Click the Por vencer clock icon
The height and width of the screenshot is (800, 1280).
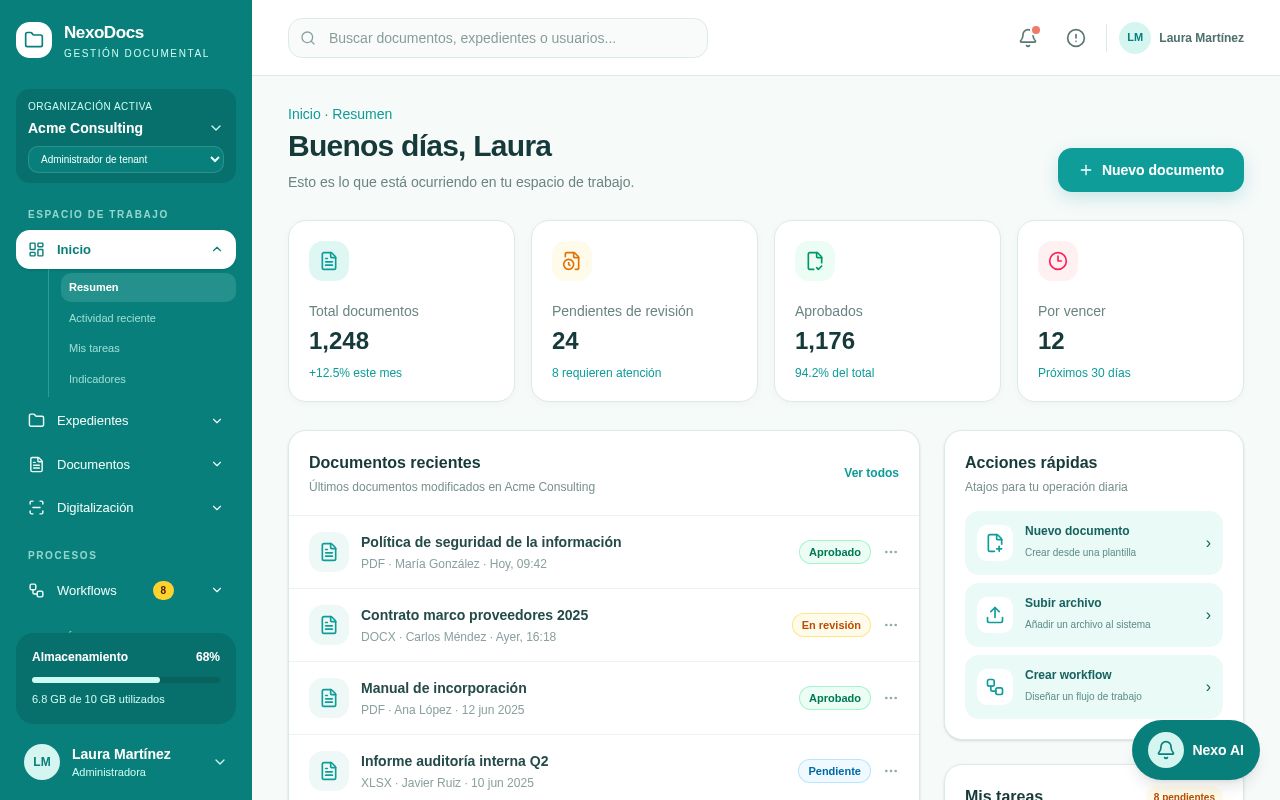[x=1058, y=261]
